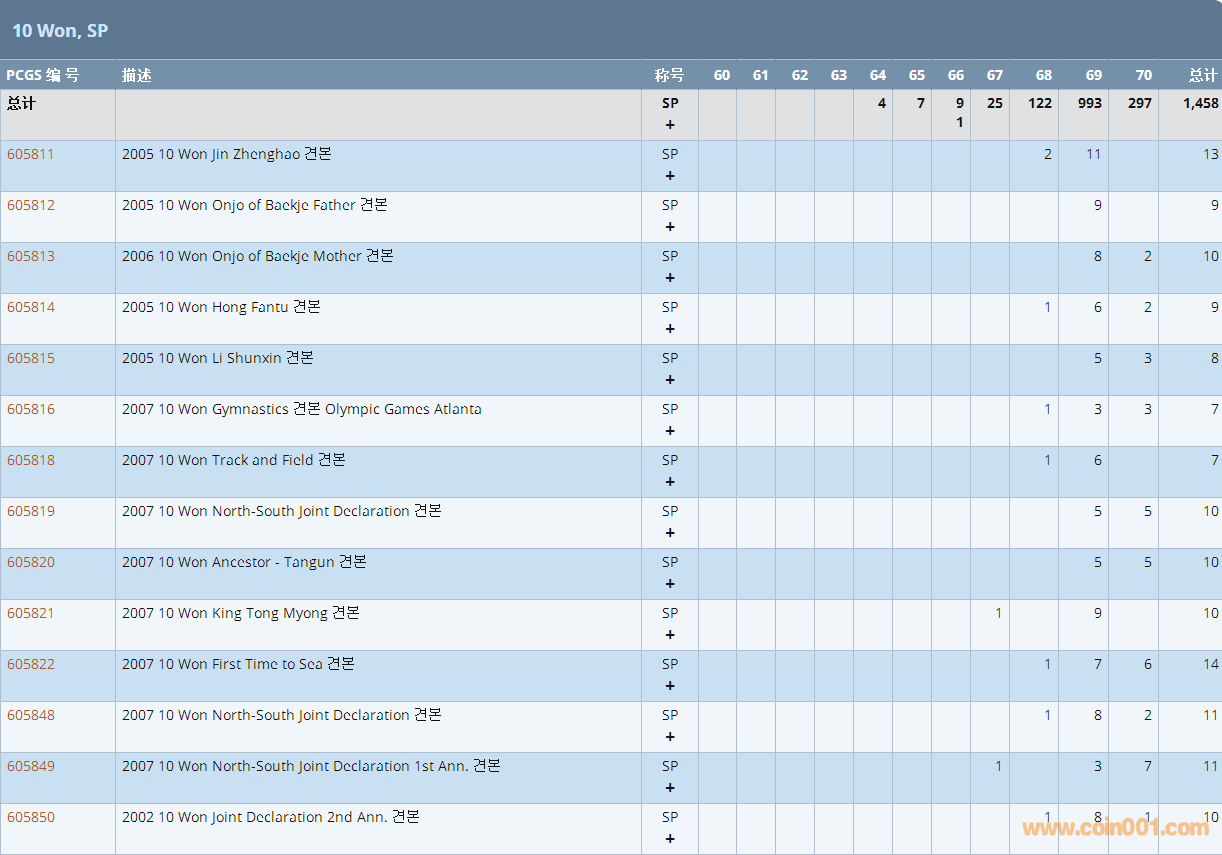Click the 总计 column header

[x=1202, y=75]
